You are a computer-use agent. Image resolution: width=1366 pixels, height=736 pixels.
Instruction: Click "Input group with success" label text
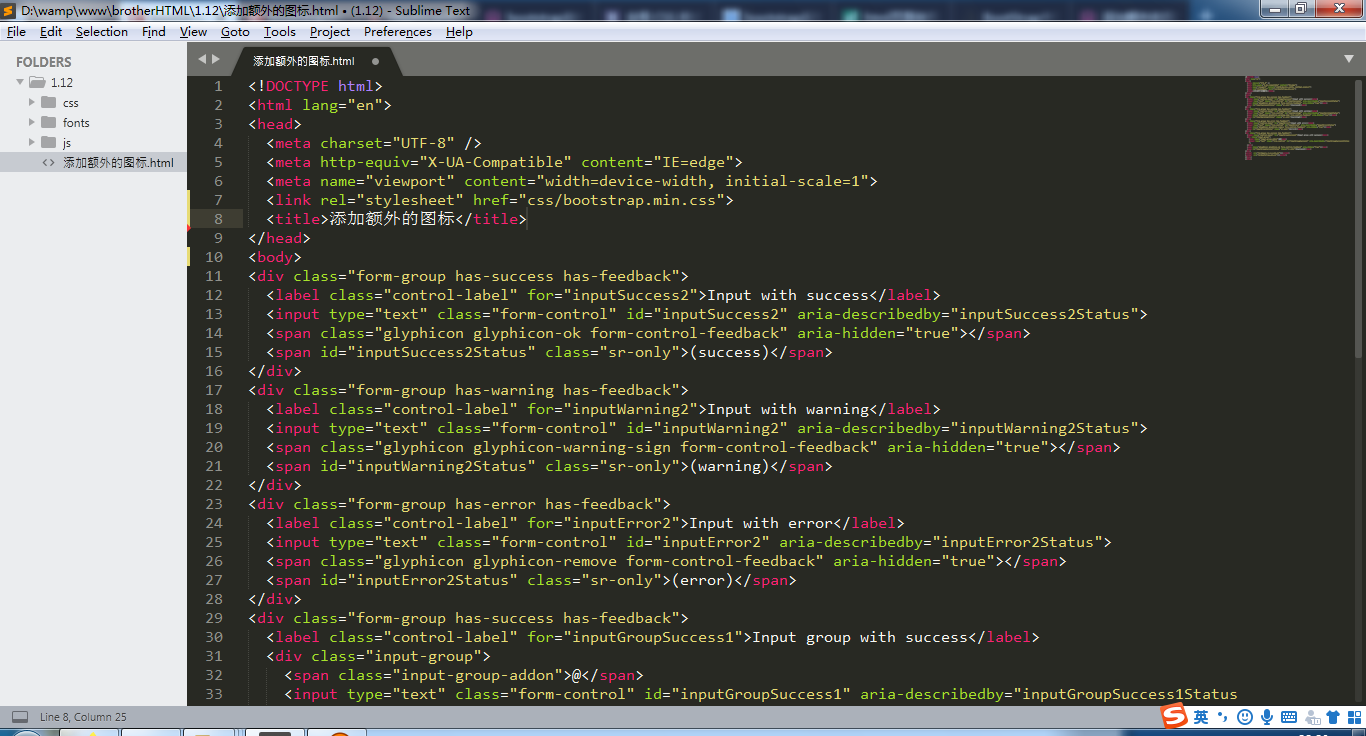click(860, 637)
